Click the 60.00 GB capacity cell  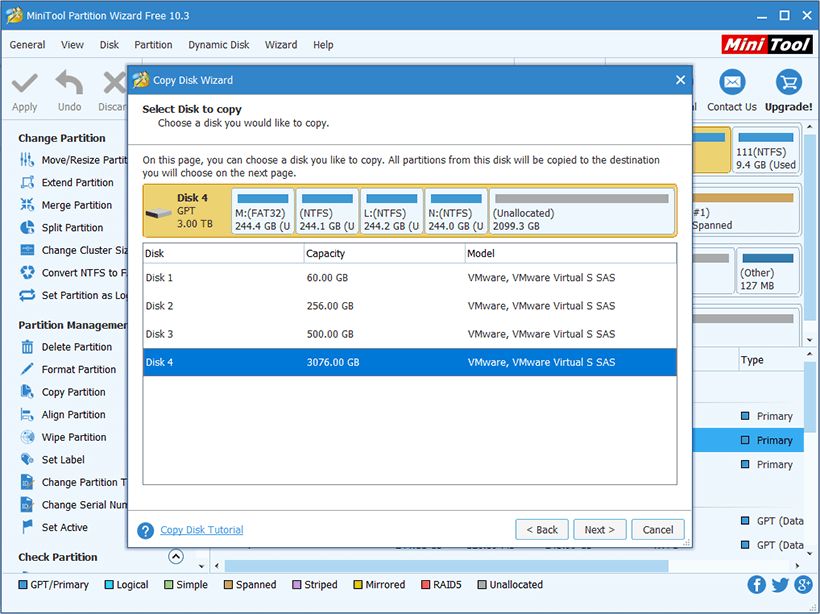coord(327,278)
